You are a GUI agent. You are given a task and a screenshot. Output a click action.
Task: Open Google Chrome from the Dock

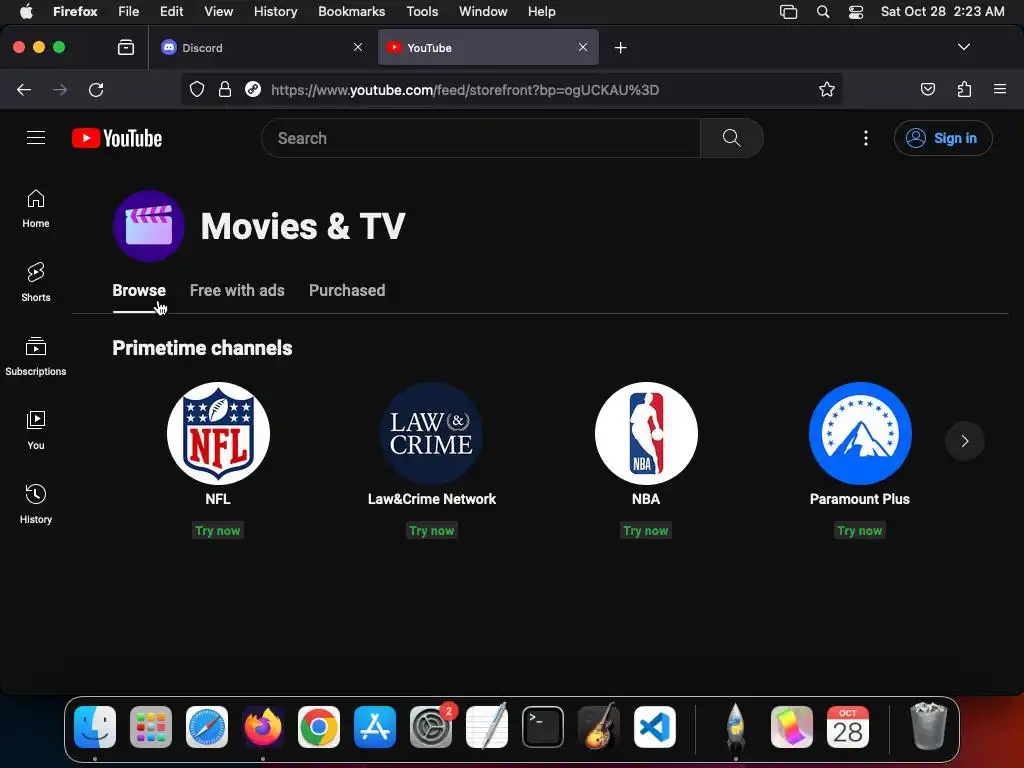(x=319, y=727)
